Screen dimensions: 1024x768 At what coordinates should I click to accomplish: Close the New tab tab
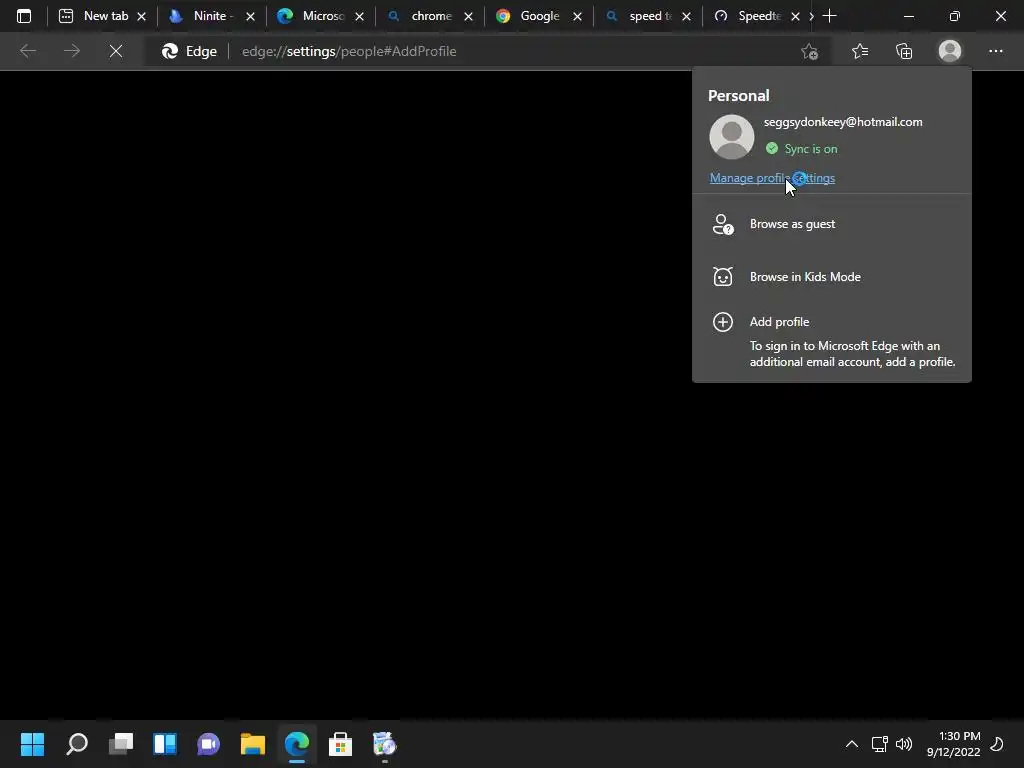pos(142,16)
